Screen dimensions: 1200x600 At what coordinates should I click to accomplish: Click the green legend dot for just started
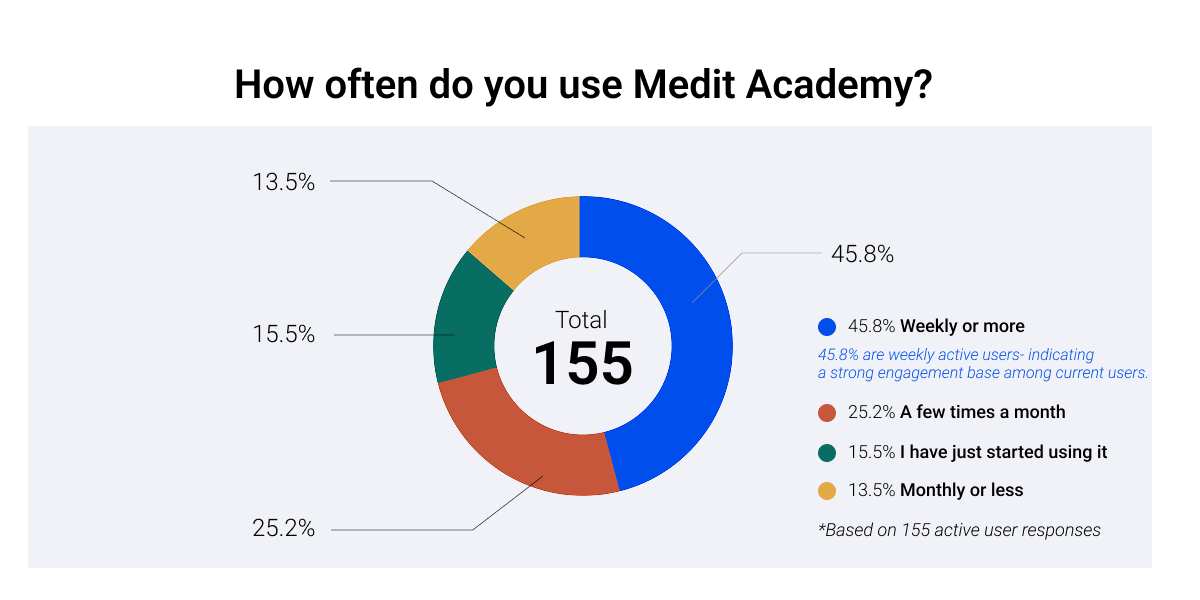point(826,452)
